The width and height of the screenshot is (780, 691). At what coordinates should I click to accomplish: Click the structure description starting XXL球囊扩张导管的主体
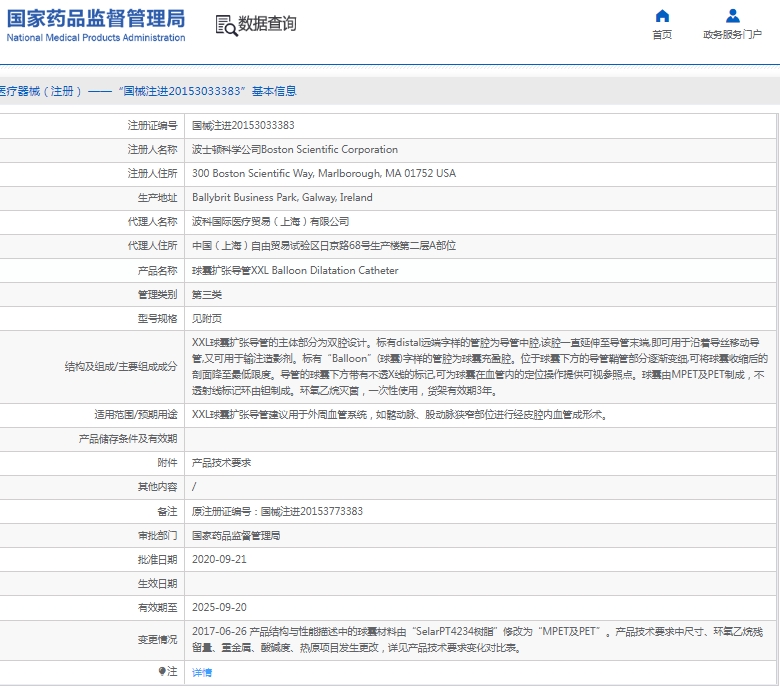click(480, 367)
